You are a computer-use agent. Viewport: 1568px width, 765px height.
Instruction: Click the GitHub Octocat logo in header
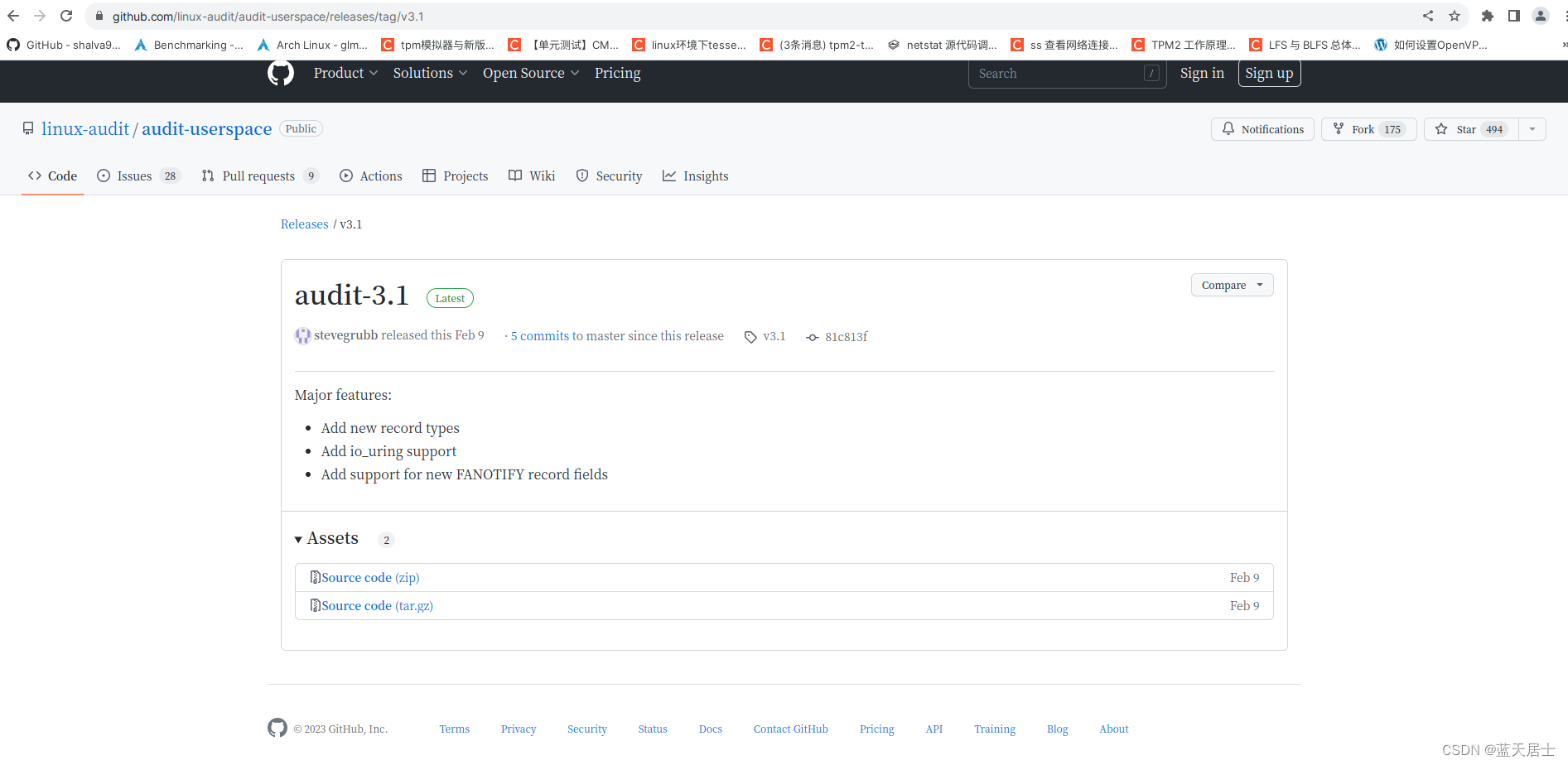click(281, 73)
